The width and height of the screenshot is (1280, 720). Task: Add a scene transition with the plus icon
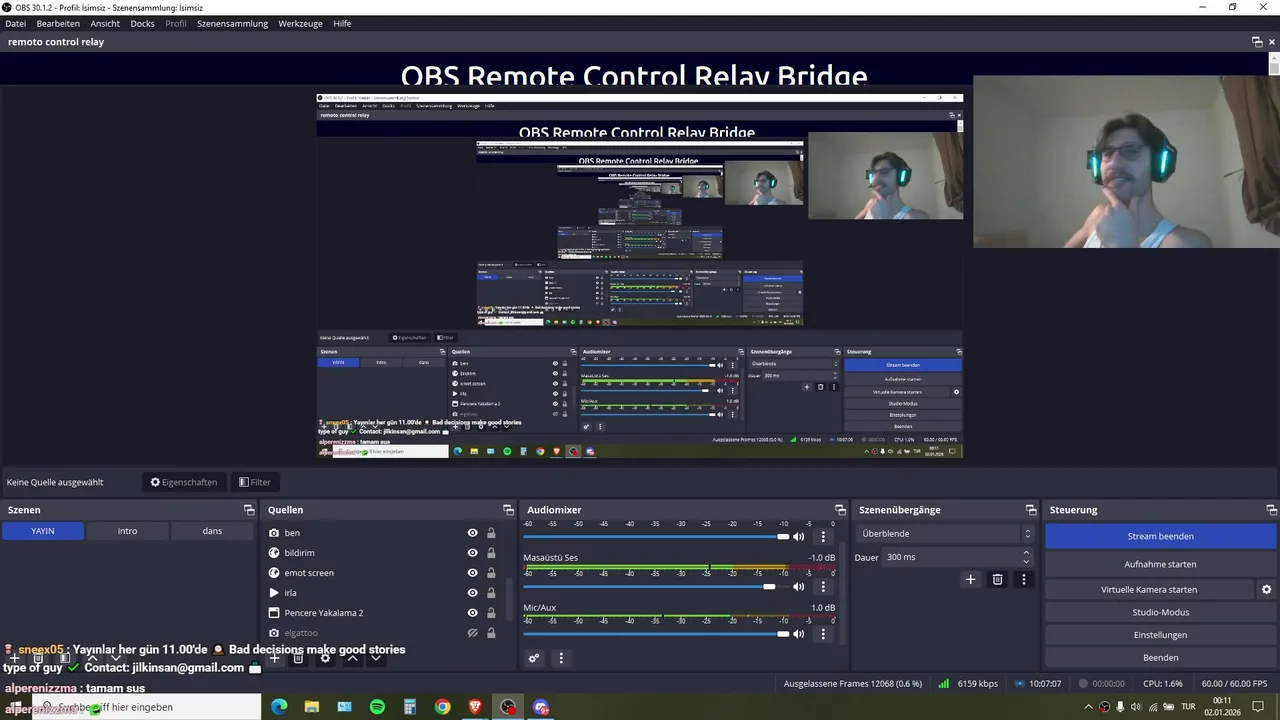pos(970,579)
